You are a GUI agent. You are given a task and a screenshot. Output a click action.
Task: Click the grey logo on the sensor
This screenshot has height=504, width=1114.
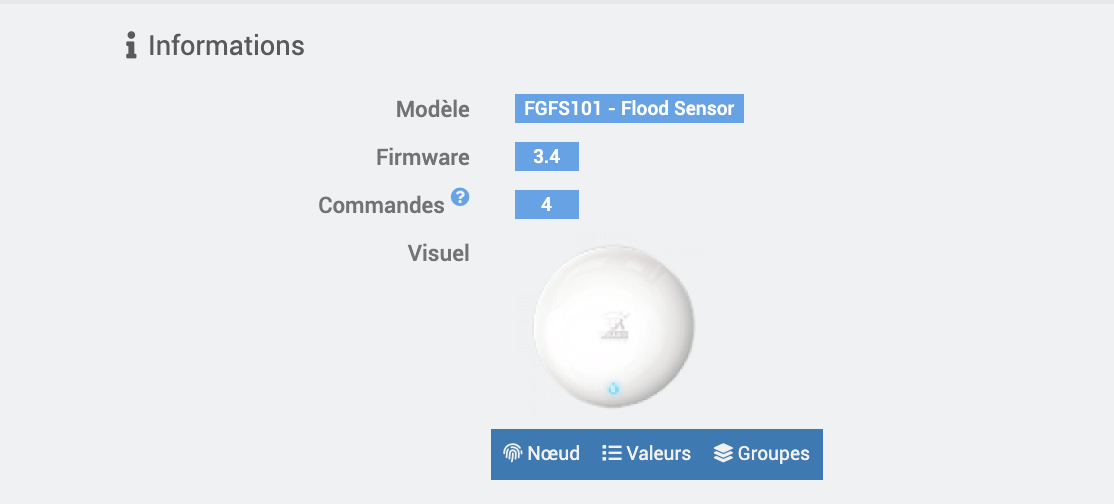614,327
